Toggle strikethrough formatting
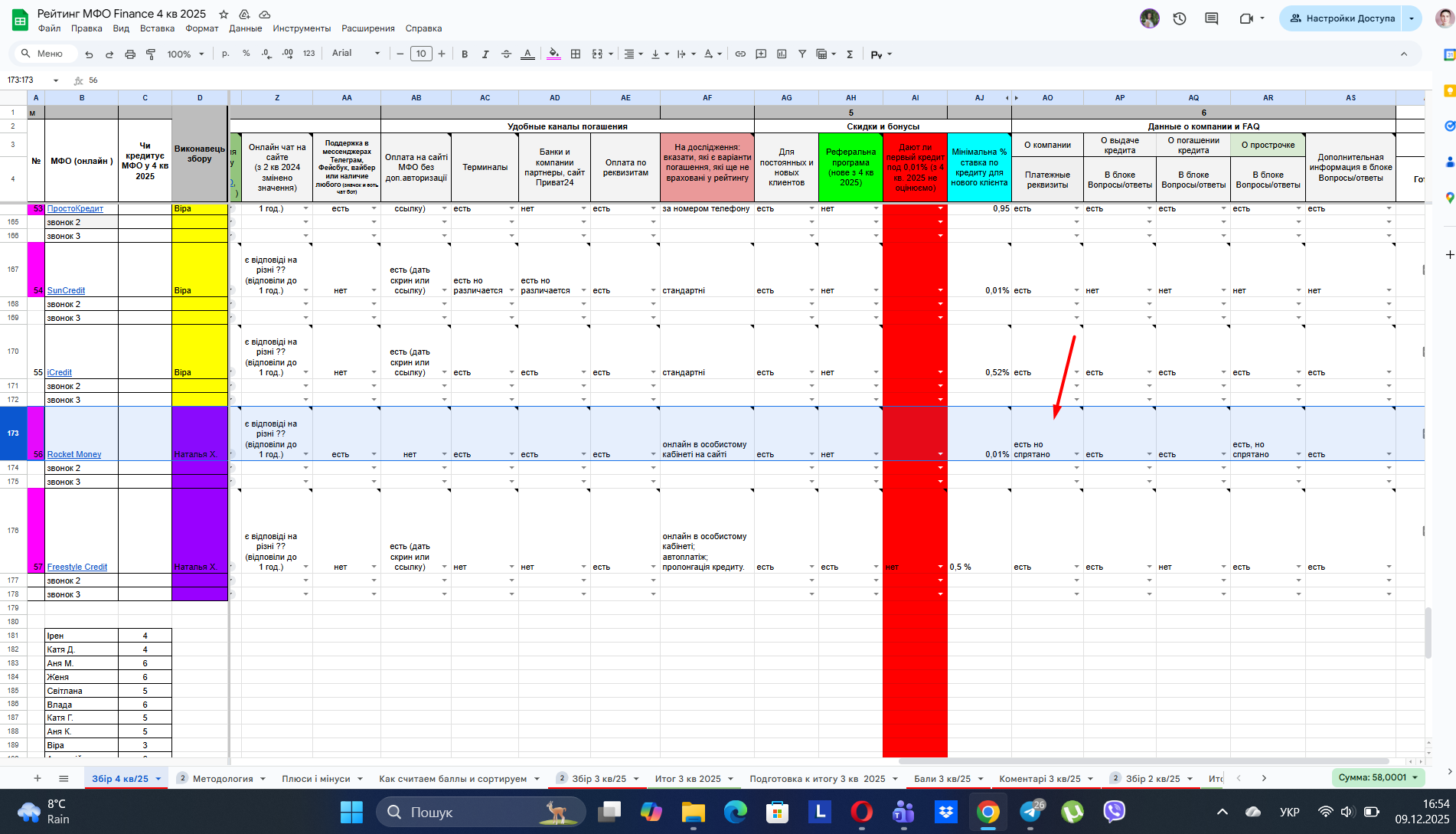Screen dimensions: 1456x834 506,54
